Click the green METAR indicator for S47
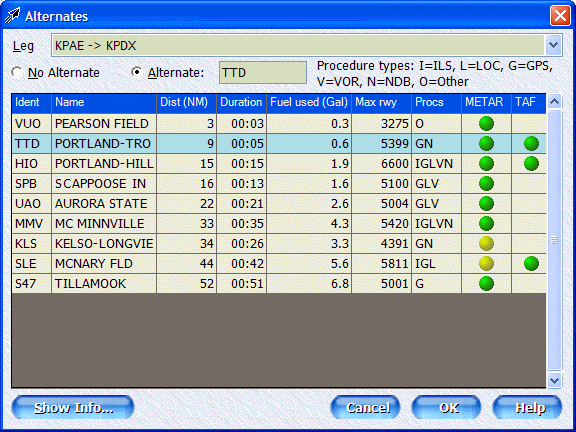Image resolution: width=576 pixels, height=432 pixels. coord(486,283)
